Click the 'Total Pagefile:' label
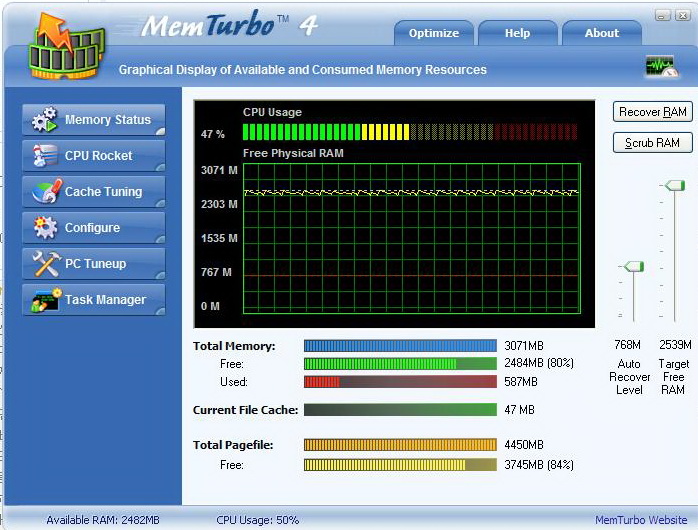This screenshot has width=698, height=530. pos(233,445)
